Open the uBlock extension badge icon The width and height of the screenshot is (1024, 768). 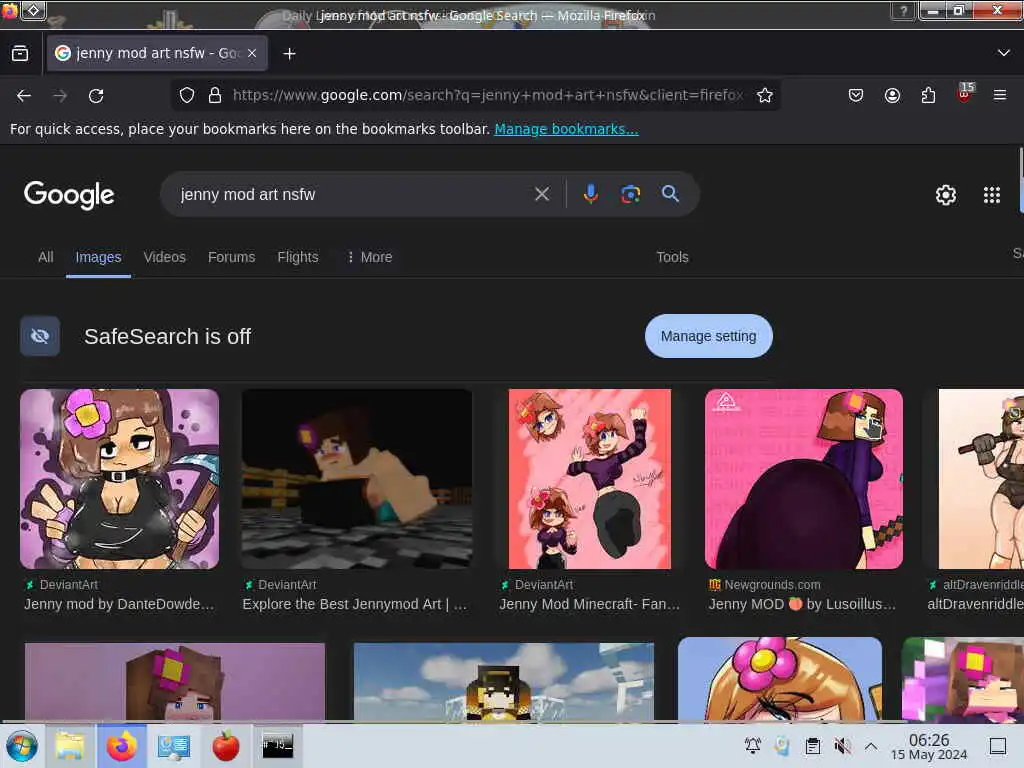(x=965, y=93)
